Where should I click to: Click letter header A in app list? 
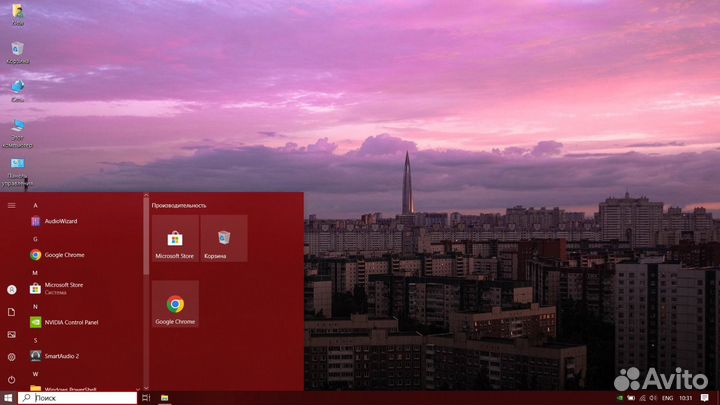[x=35, y=206]
